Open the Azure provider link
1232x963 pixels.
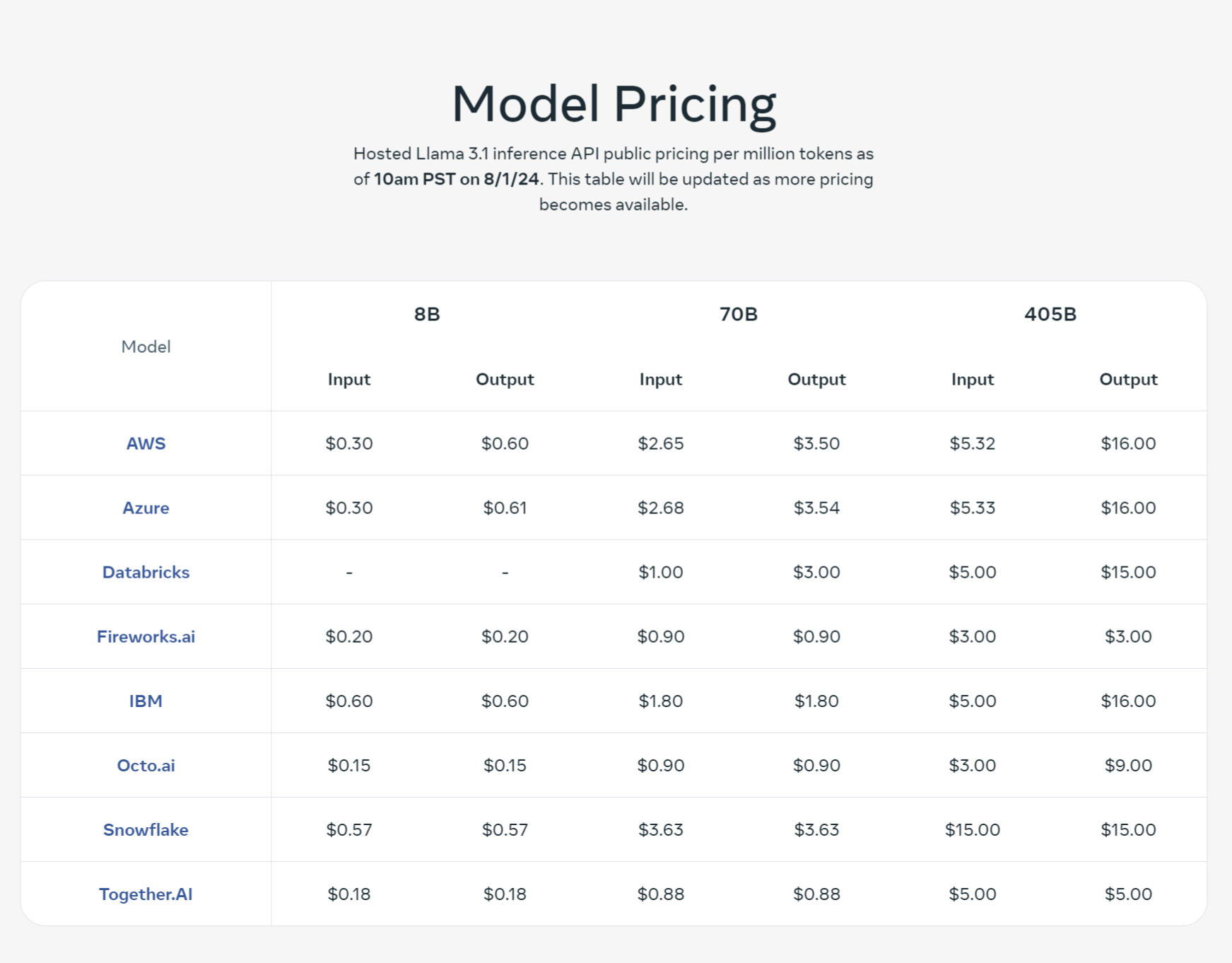point(146,508)
